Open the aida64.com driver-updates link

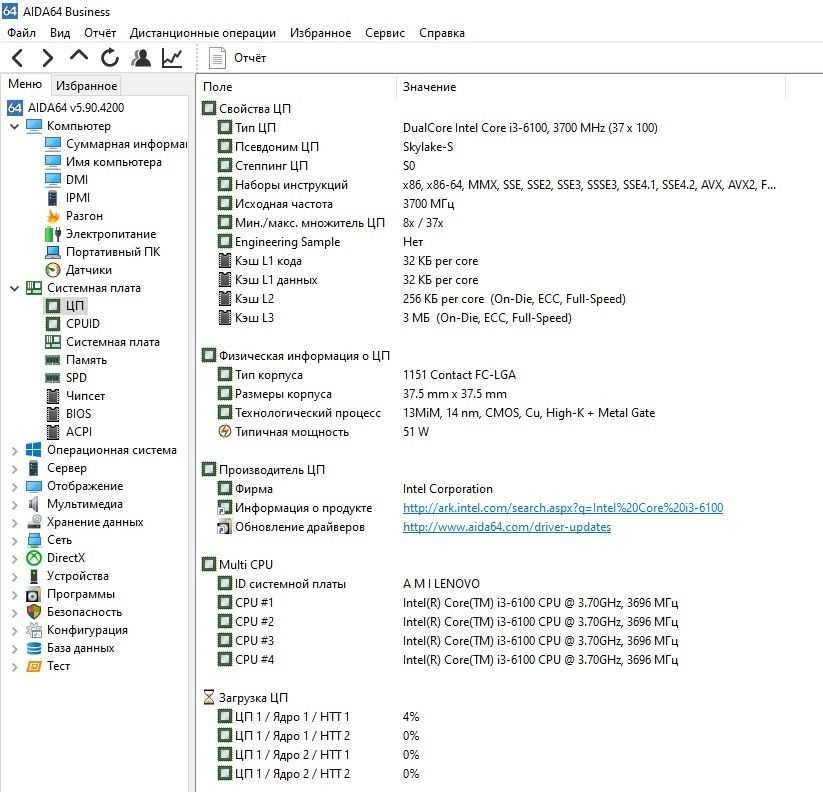(x=507, y=527)
